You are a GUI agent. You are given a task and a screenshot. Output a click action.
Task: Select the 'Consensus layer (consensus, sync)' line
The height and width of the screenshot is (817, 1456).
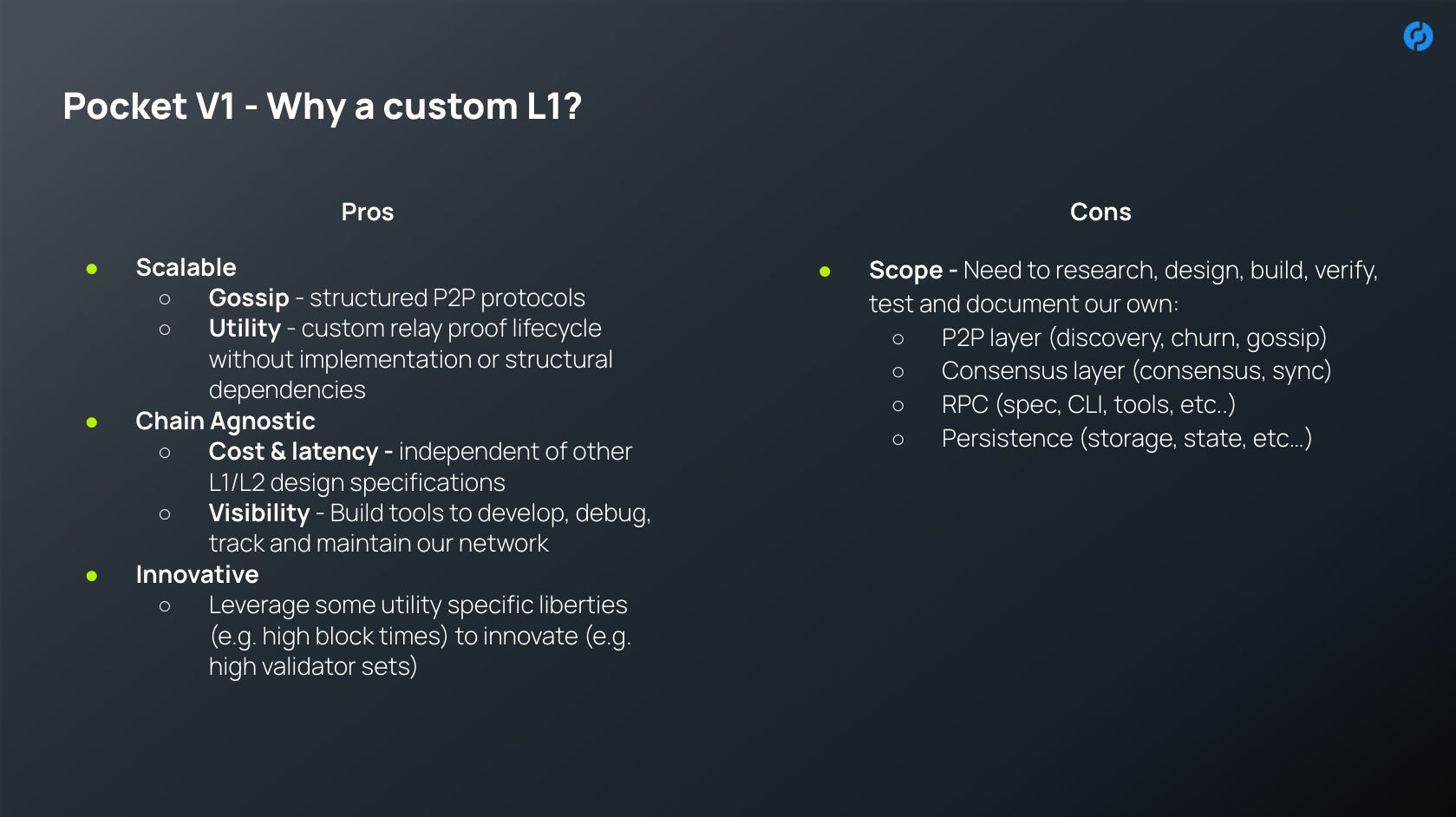1136,371
